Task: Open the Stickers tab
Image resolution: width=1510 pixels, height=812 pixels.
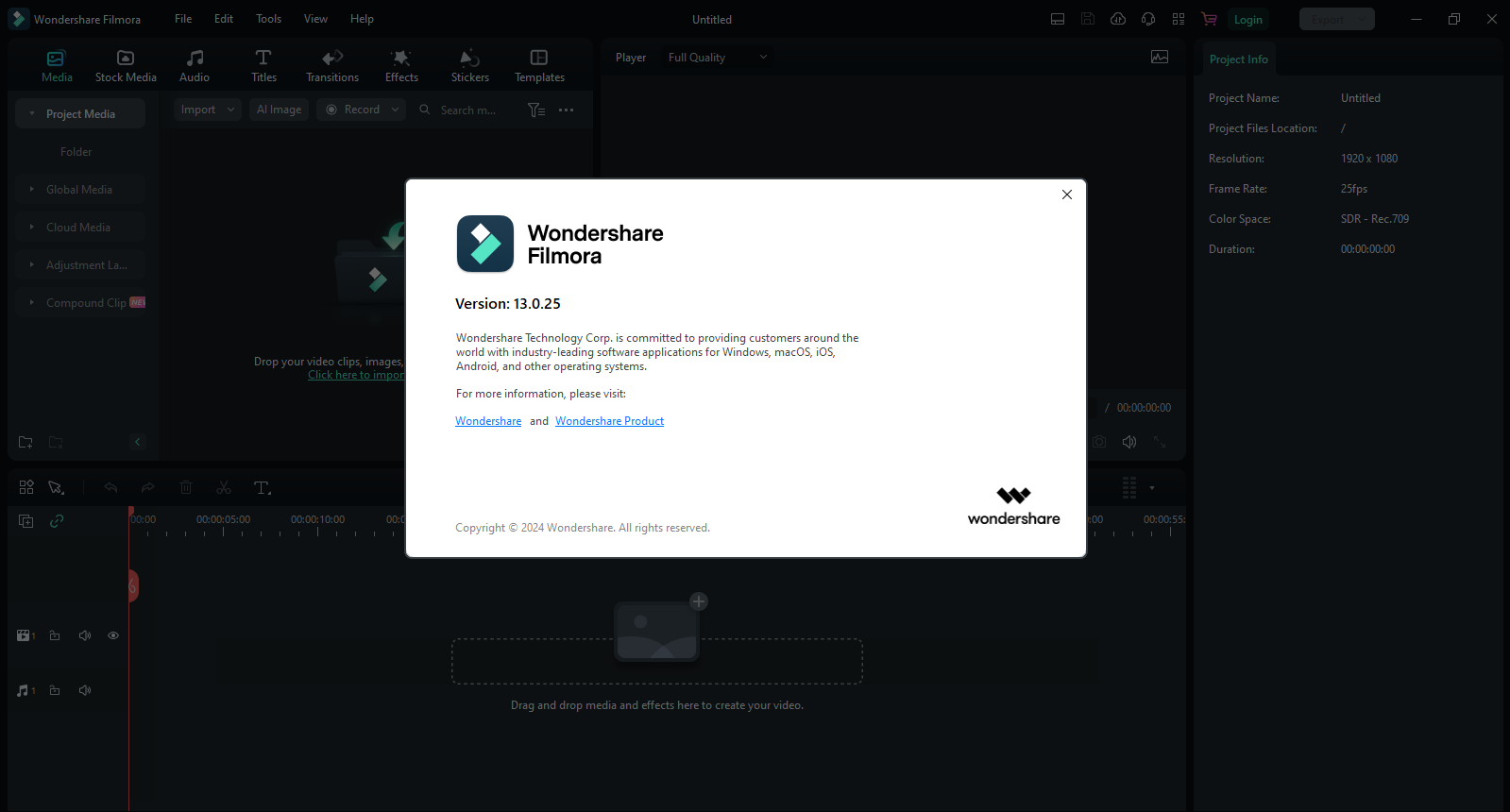Action: pos(469,66)
